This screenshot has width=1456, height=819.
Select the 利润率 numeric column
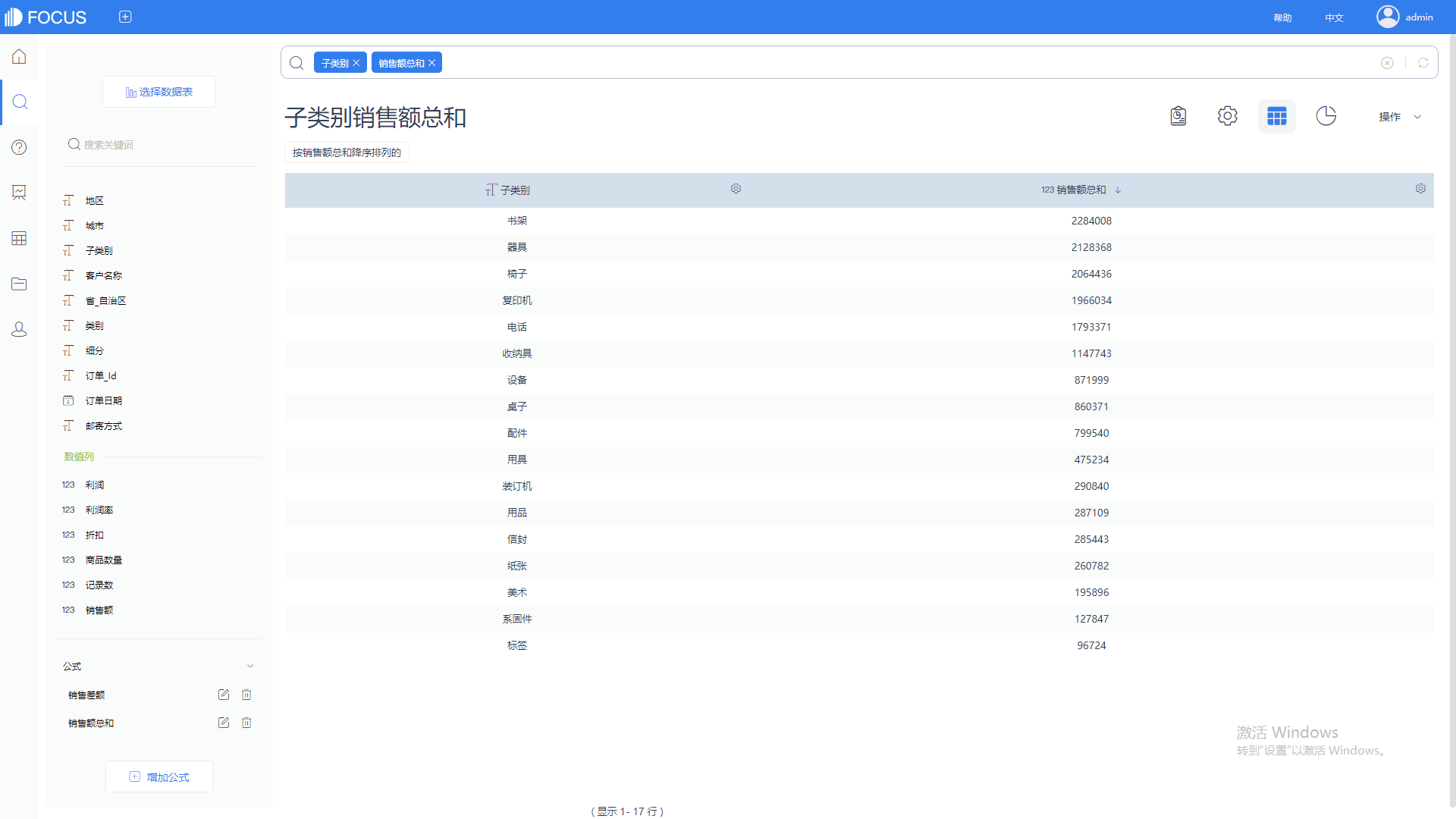(x=99, y=510)
